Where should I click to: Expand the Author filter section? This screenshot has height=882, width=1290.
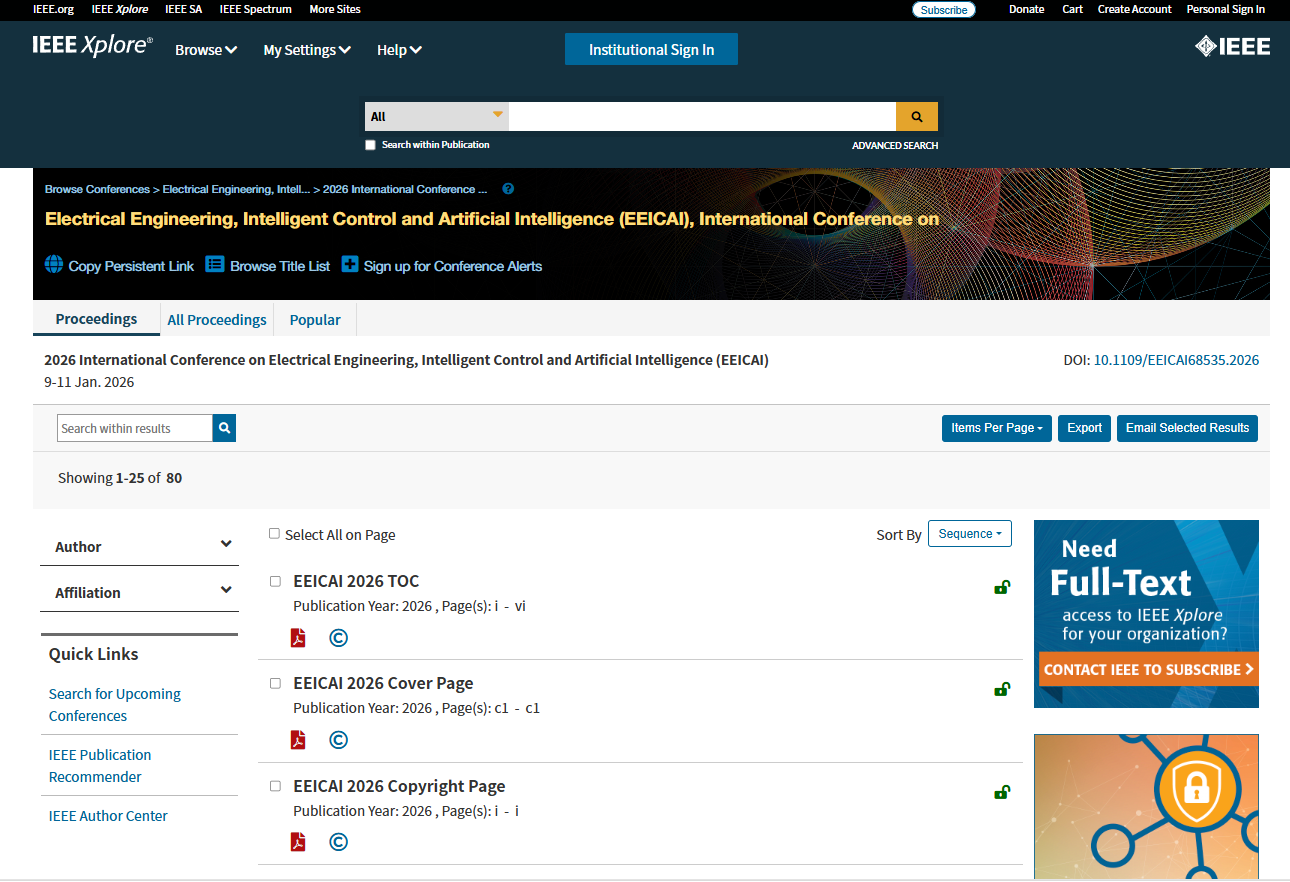coord(139,546)
